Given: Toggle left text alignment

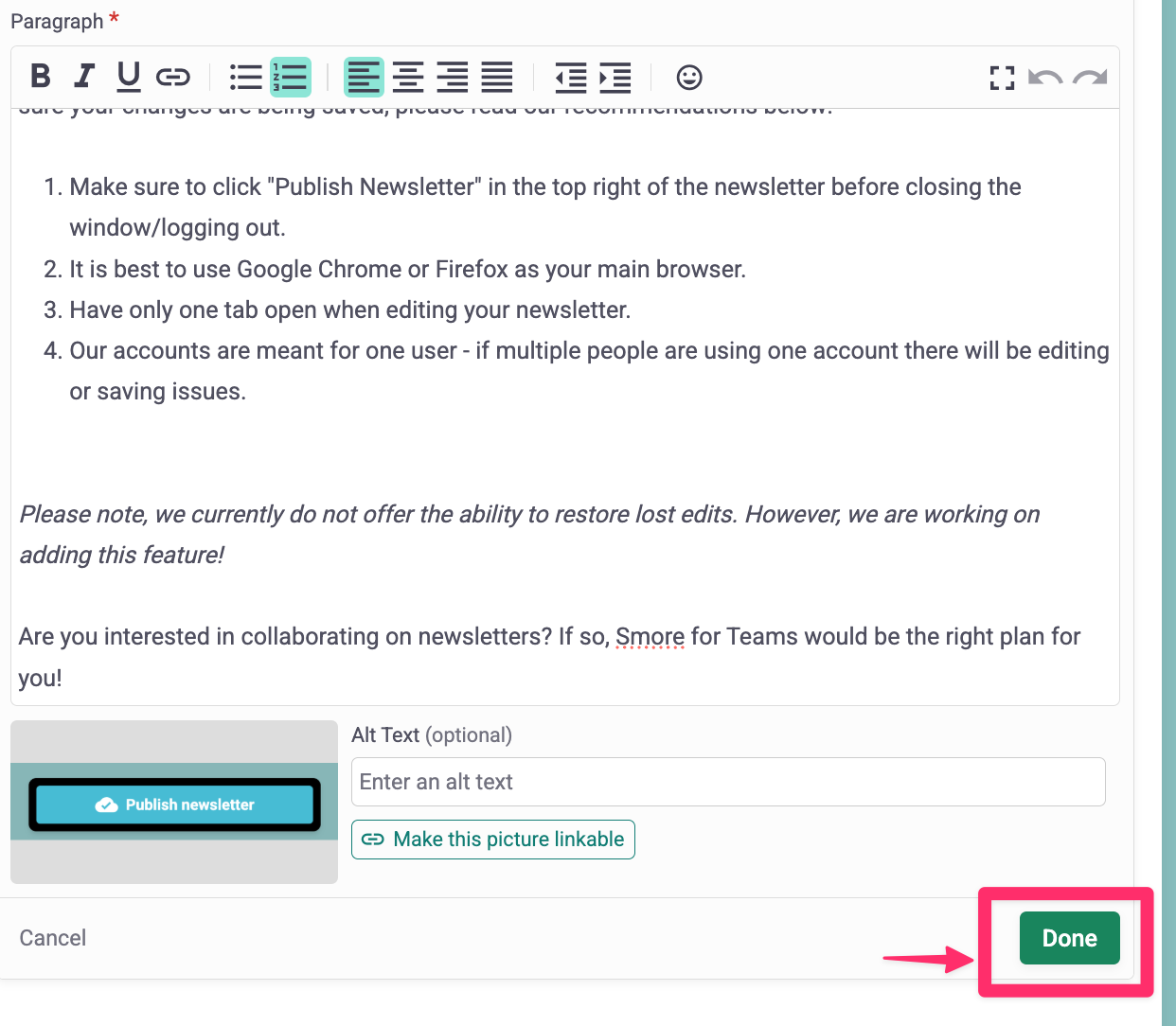Looking at the screenshot, I should [x=364, y=77].
